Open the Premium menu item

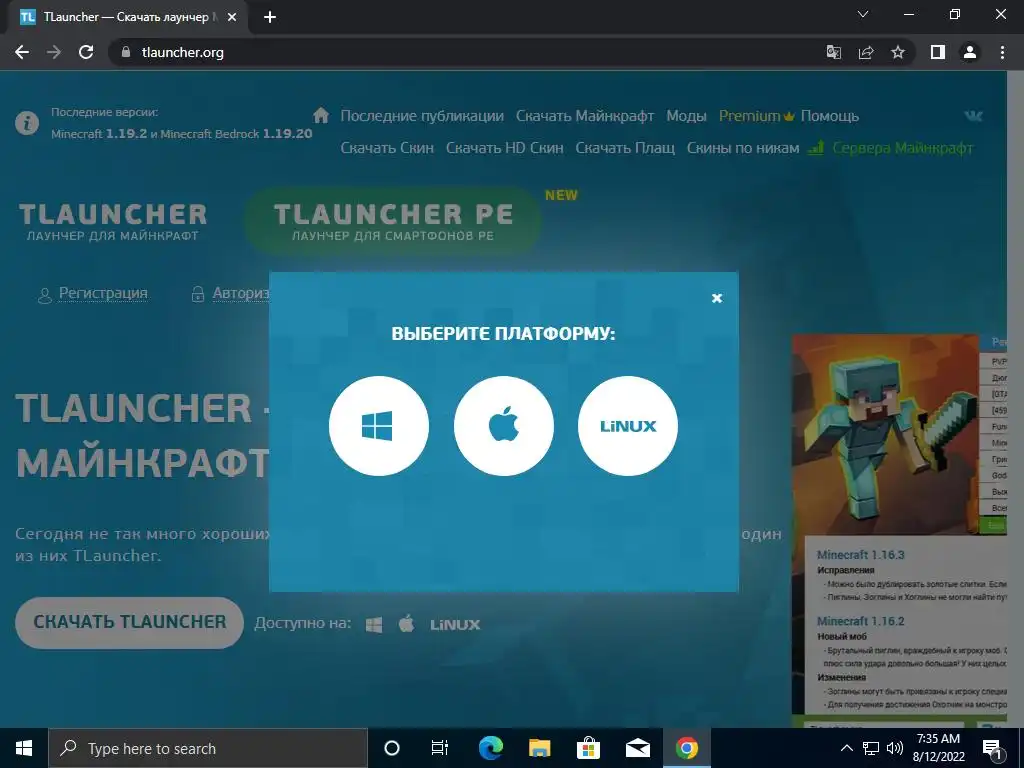click(756, 116)
